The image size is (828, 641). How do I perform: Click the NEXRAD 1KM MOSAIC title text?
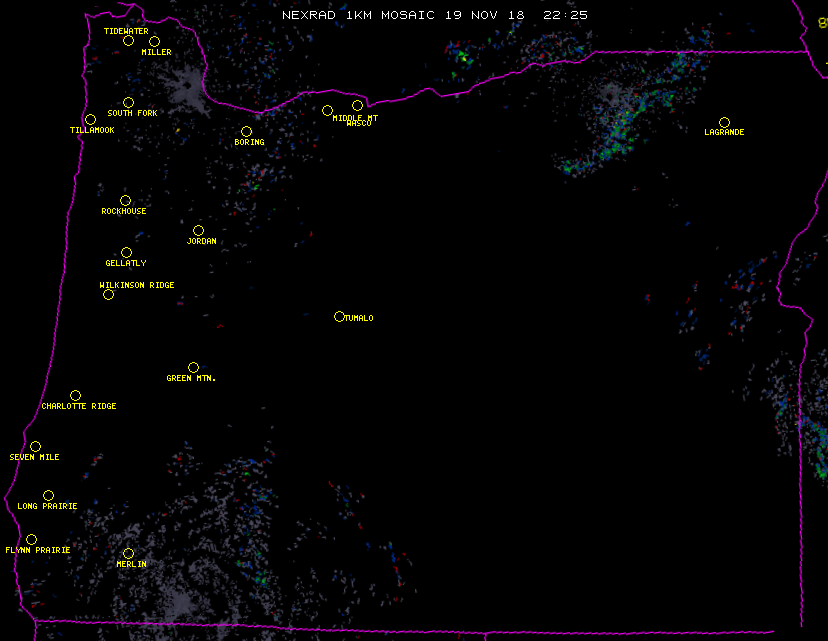[360, 15]
